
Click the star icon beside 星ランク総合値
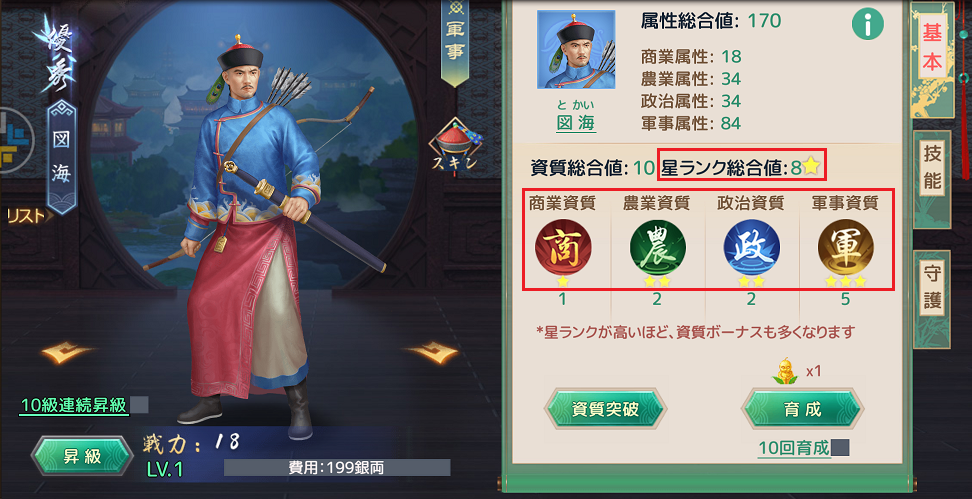pos(811,167)
